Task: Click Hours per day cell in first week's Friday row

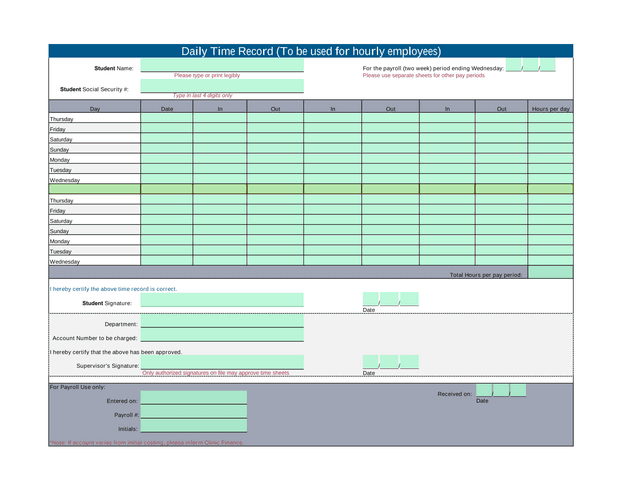Action: click(550, 128)
